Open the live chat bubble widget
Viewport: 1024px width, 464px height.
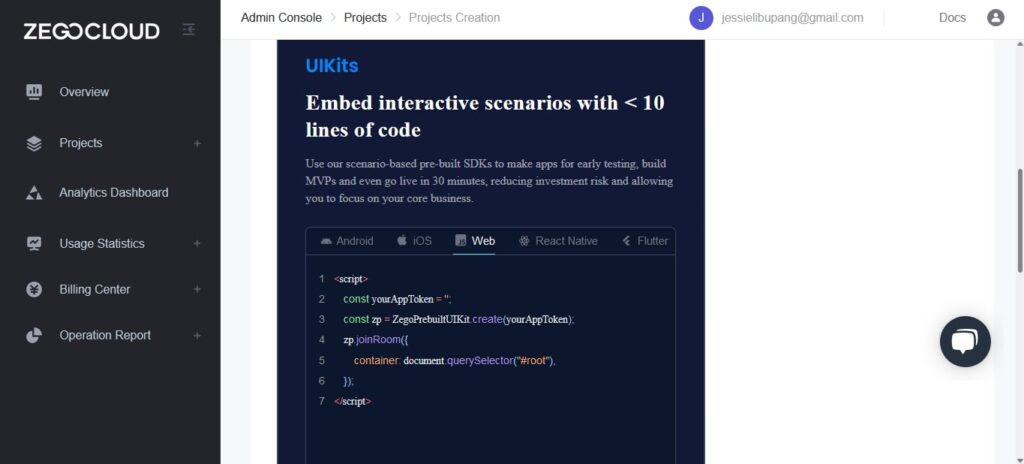(x=965, y=341)
